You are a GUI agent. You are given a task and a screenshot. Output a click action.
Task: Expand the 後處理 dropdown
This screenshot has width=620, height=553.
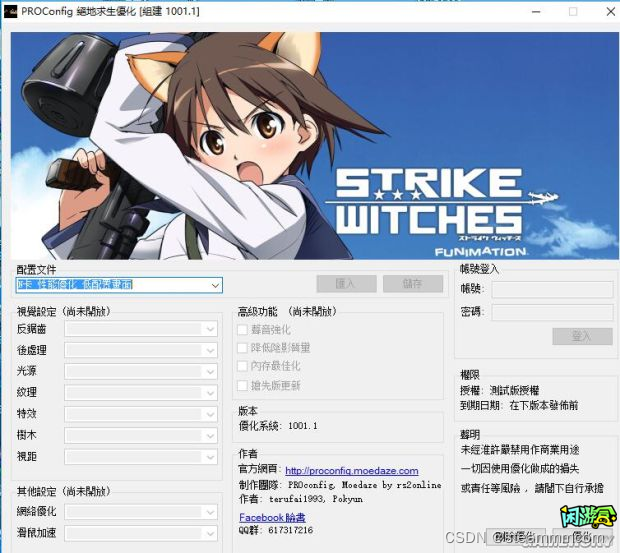[141, 350]
